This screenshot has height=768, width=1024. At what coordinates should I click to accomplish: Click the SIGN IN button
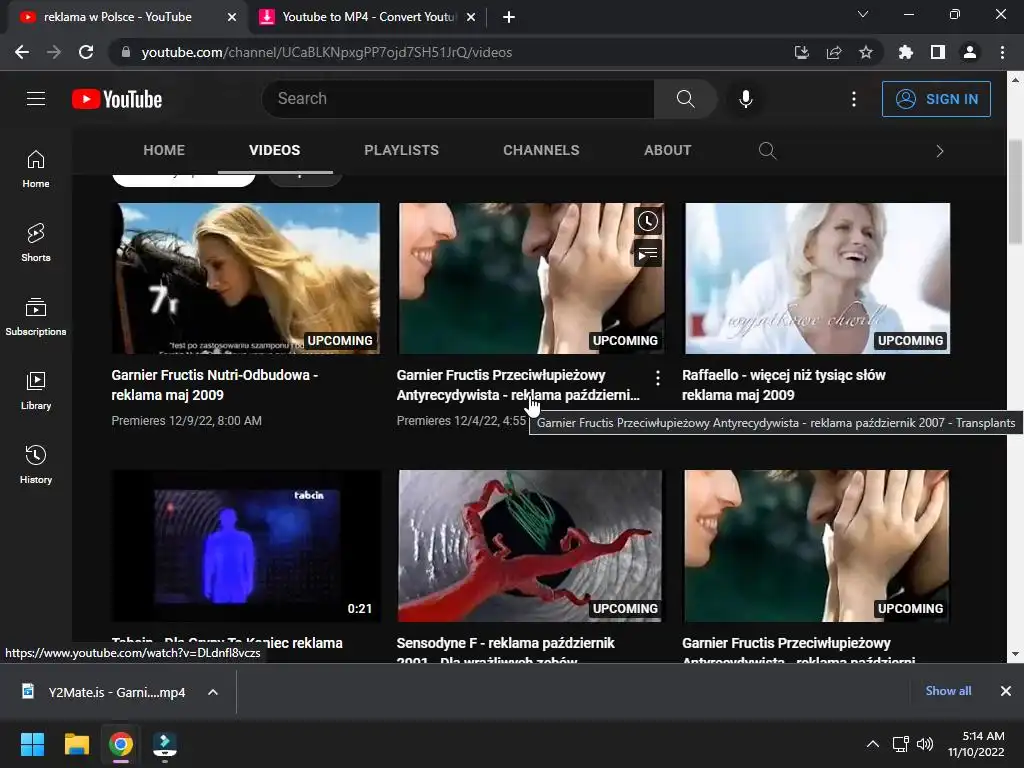coord(936,99)
